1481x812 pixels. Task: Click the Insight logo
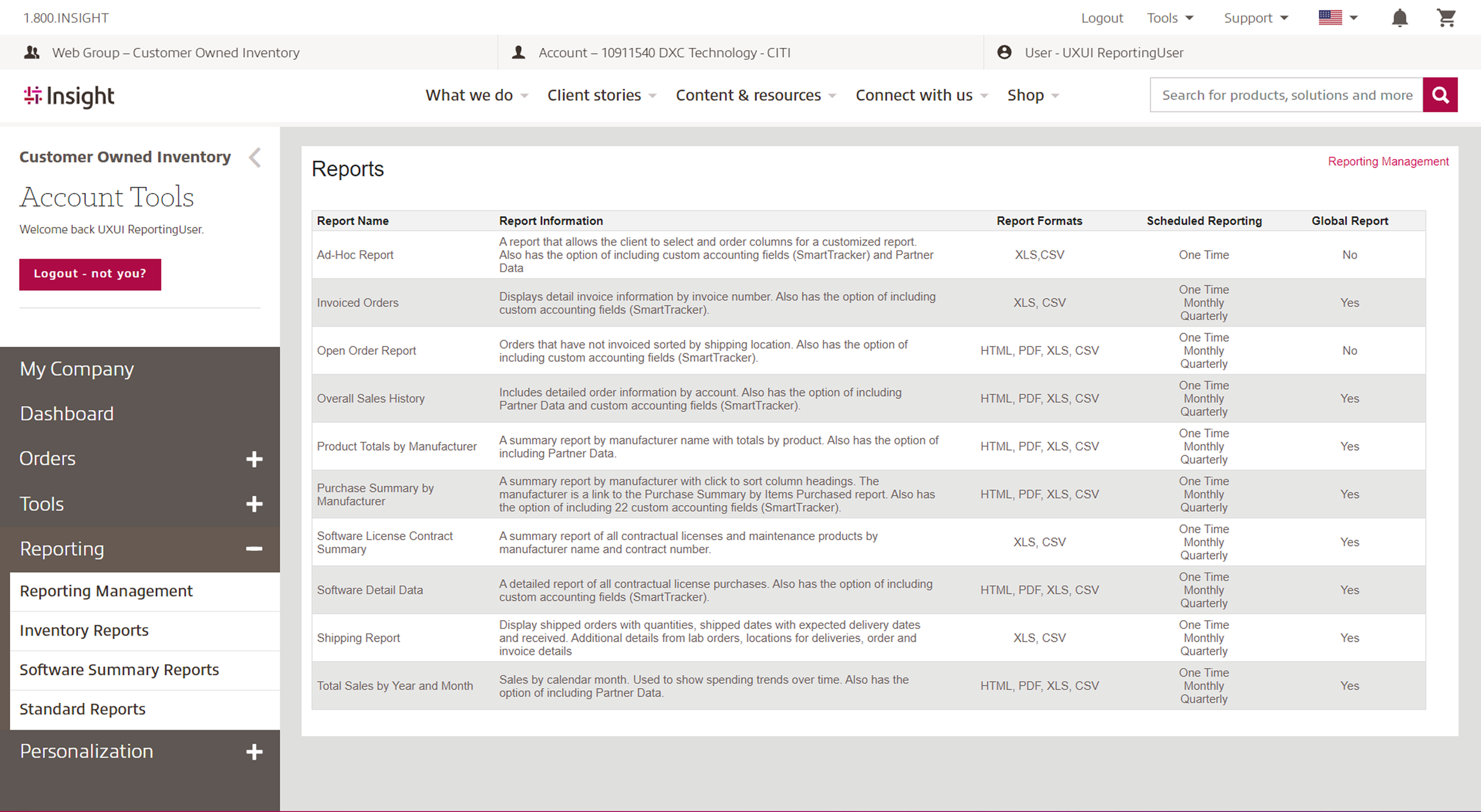click(69, 96)
